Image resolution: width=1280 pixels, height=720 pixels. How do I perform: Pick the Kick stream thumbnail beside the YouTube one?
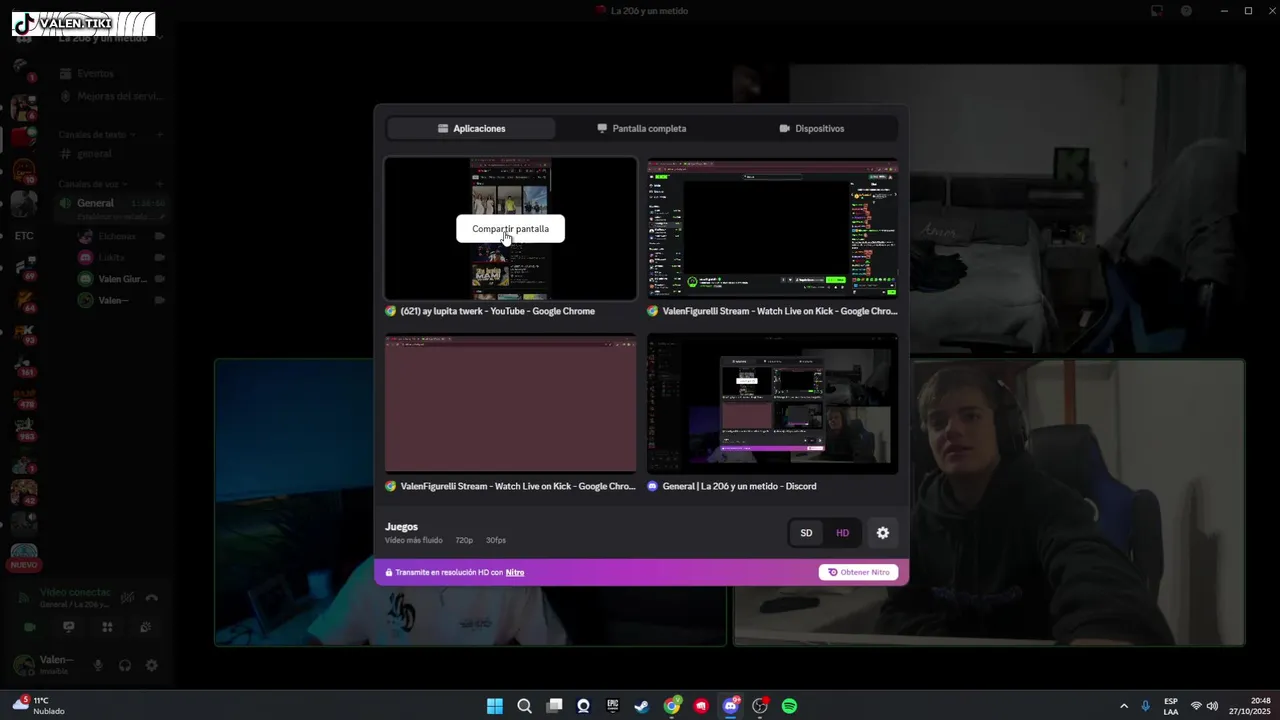(x=772, y=229)
